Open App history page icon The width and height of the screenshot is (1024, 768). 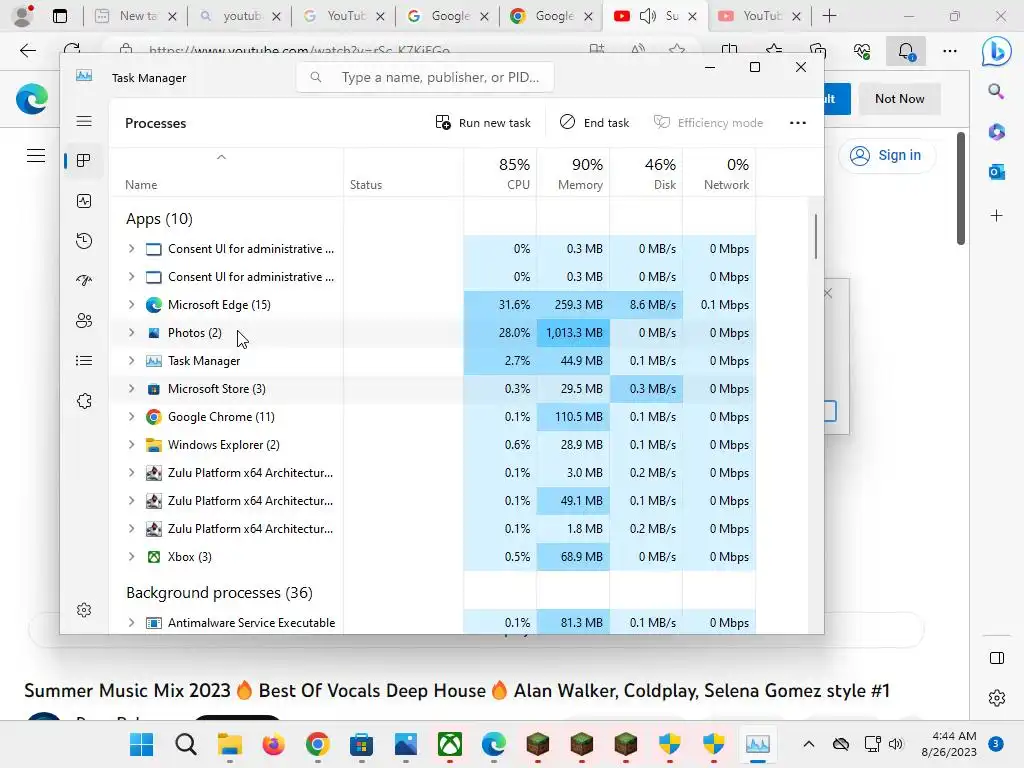coord(84,241)
